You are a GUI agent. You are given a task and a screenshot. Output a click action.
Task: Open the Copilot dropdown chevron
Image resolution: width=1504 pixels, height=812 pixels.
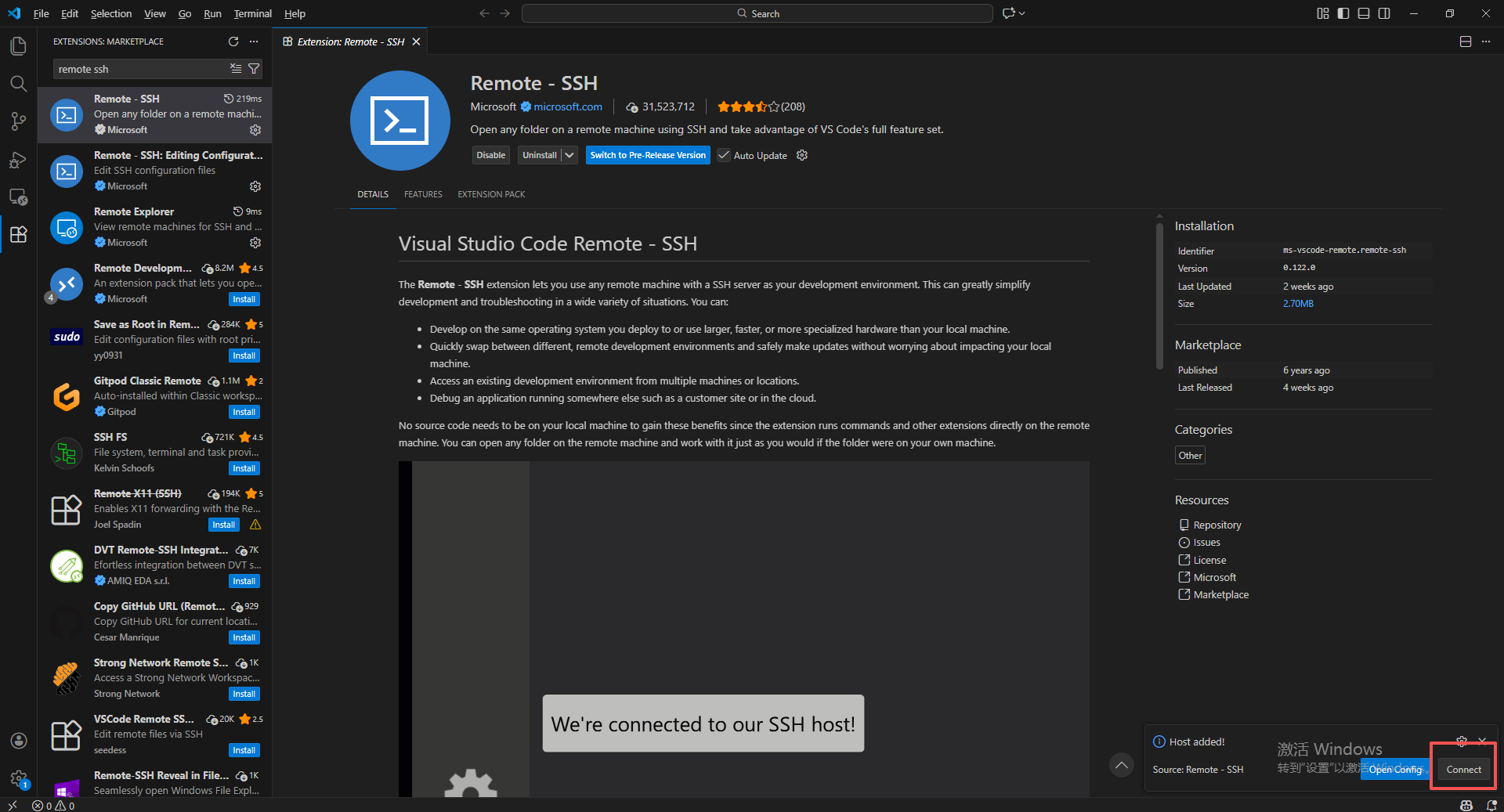pyautogui.click(x=1021, y=13)
